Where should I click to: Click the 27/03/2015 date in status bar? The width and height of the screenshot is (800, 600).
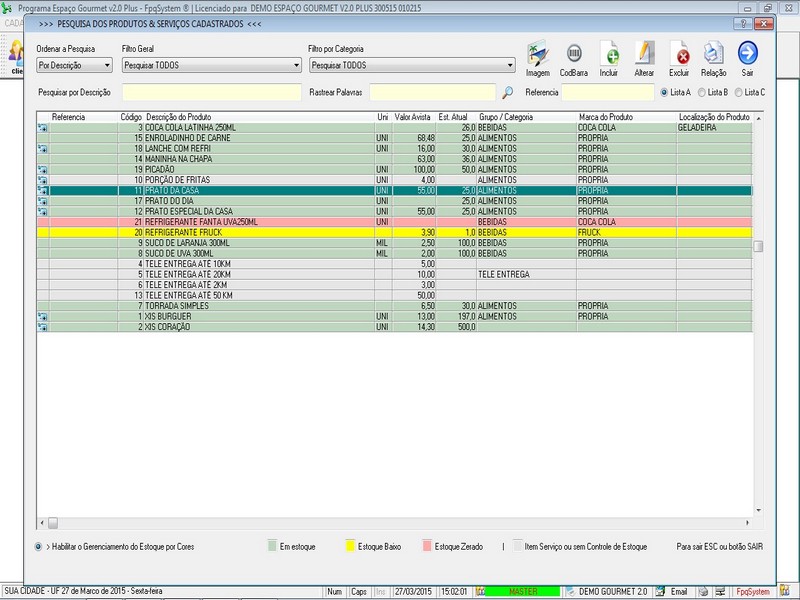click(x=413, y=592)
